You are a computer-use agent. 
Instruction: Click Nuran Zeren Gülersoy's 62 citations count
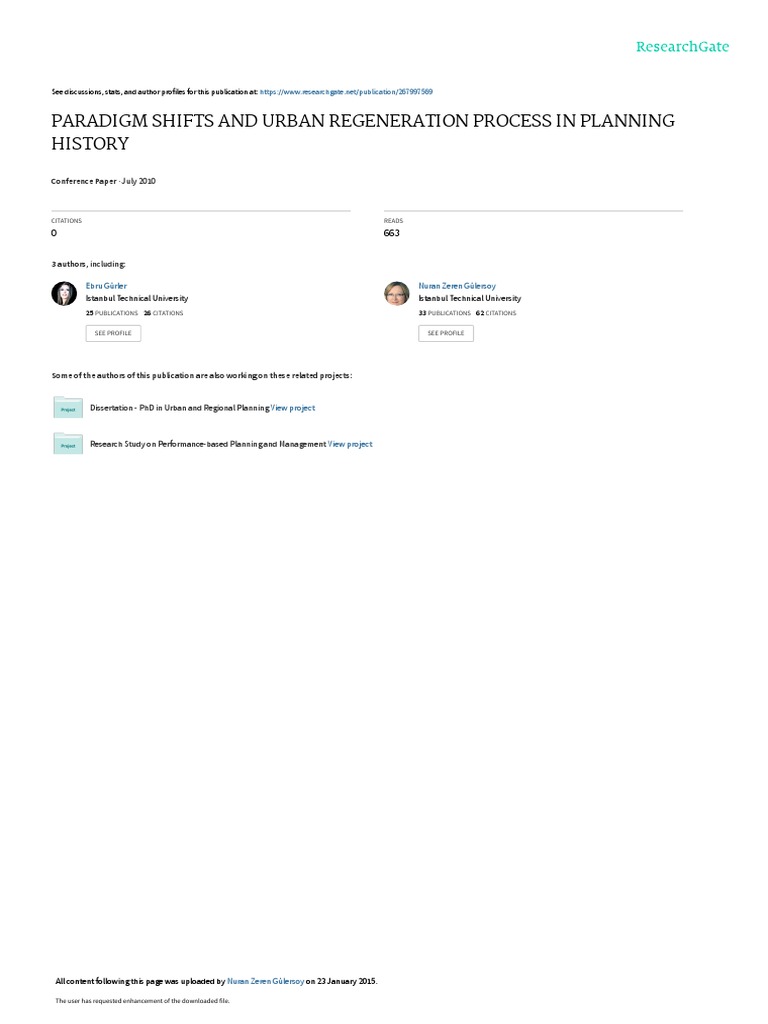coord(496,313)
